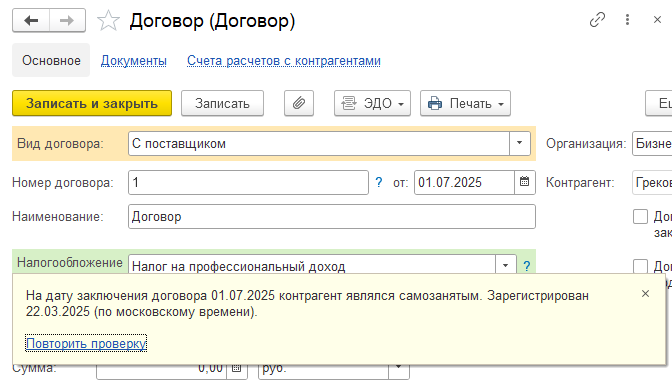This screenshot has width=672, height=387.
Task: Go back with the left arrow button
Action: 31,20
